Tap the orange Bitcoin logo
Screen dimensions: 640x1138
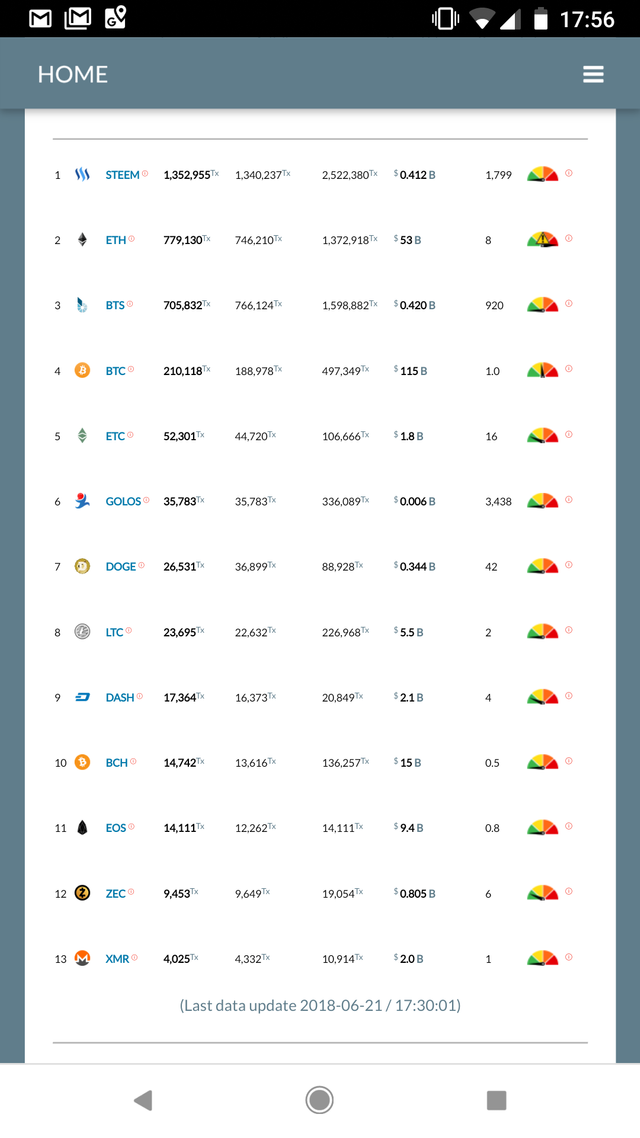pos(82,371)
